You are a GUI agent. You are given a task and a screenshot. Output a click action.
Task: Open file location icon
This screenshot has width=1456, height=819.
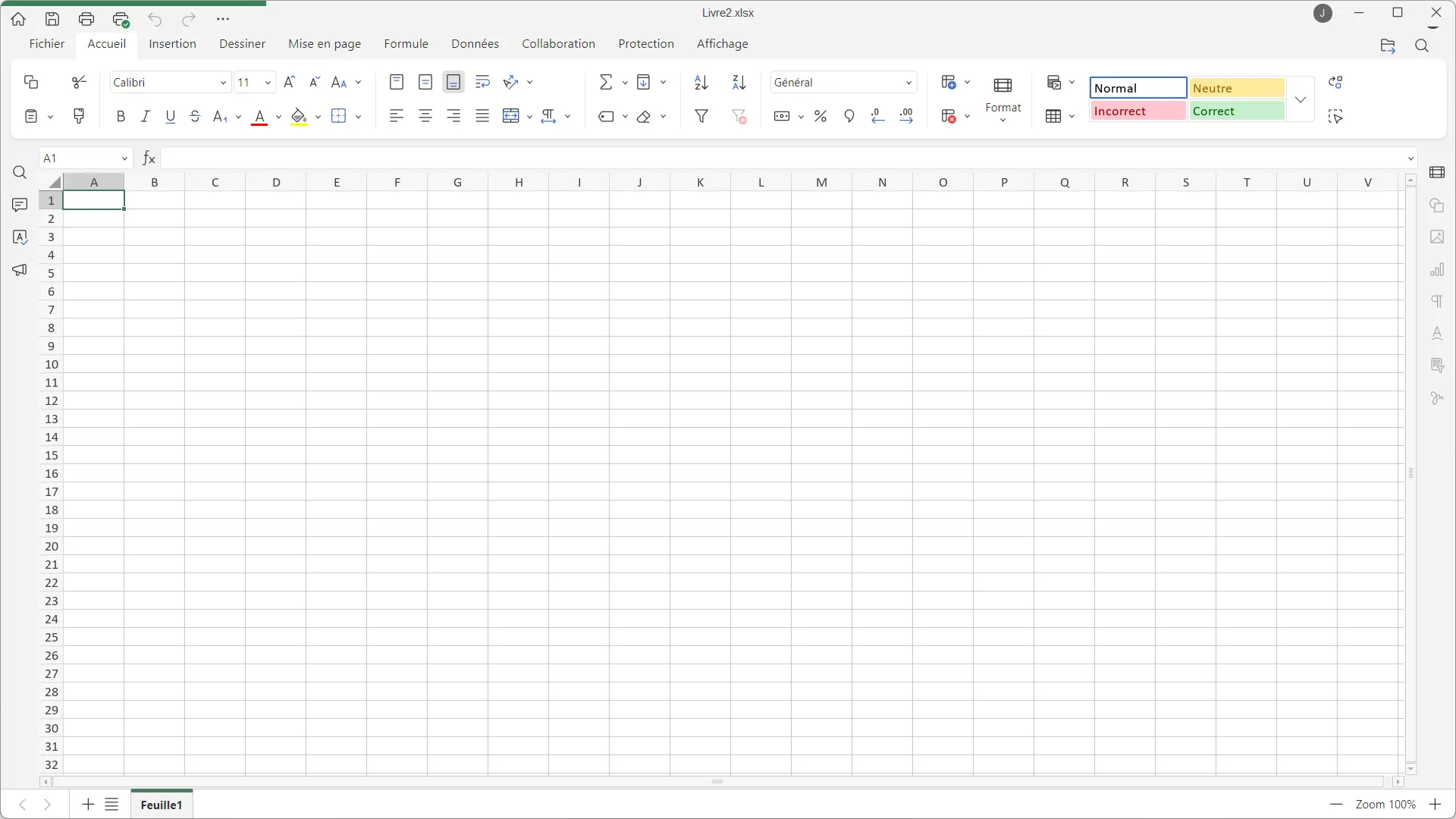click(1388, 45)
